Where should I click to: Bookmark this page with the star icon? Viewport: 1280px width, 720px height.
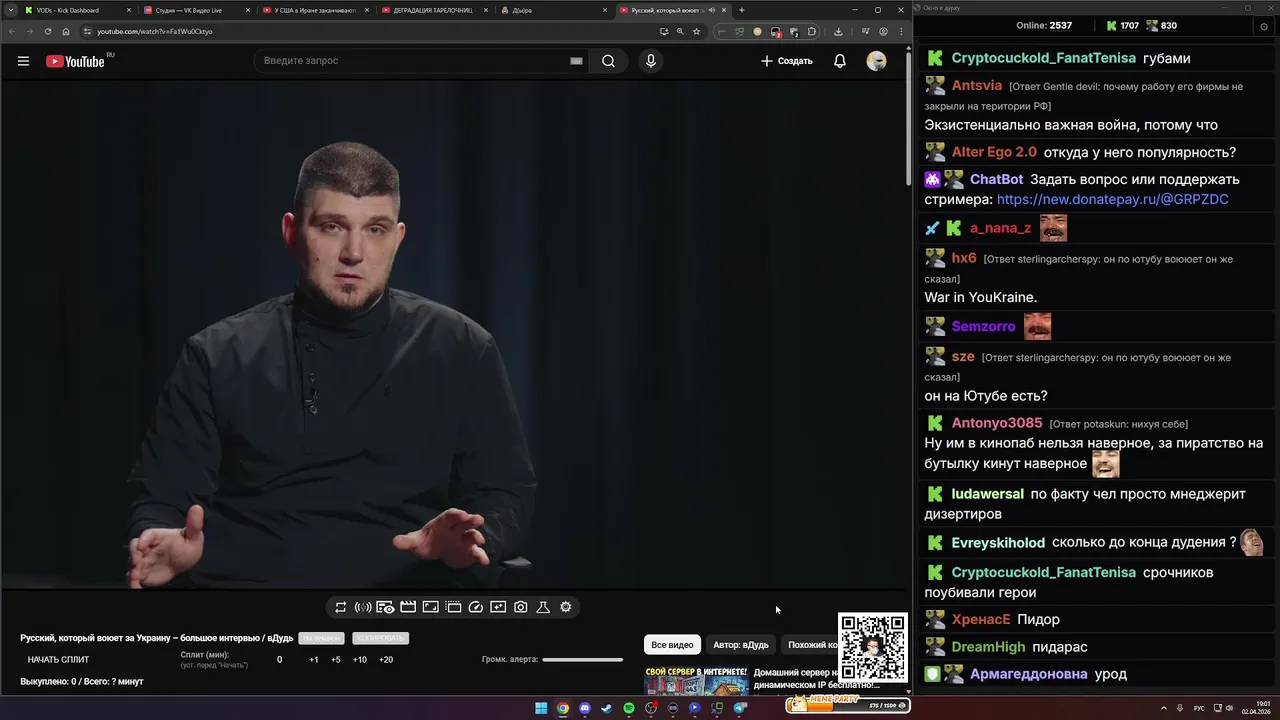pos(697,31)
